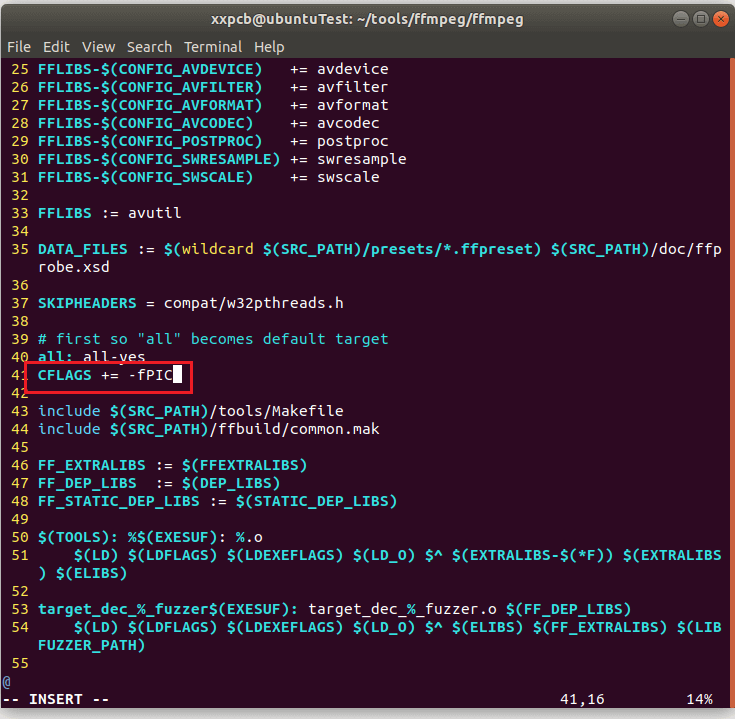Open the Help menu
735x719 pixels.
[x=269, y=47]
